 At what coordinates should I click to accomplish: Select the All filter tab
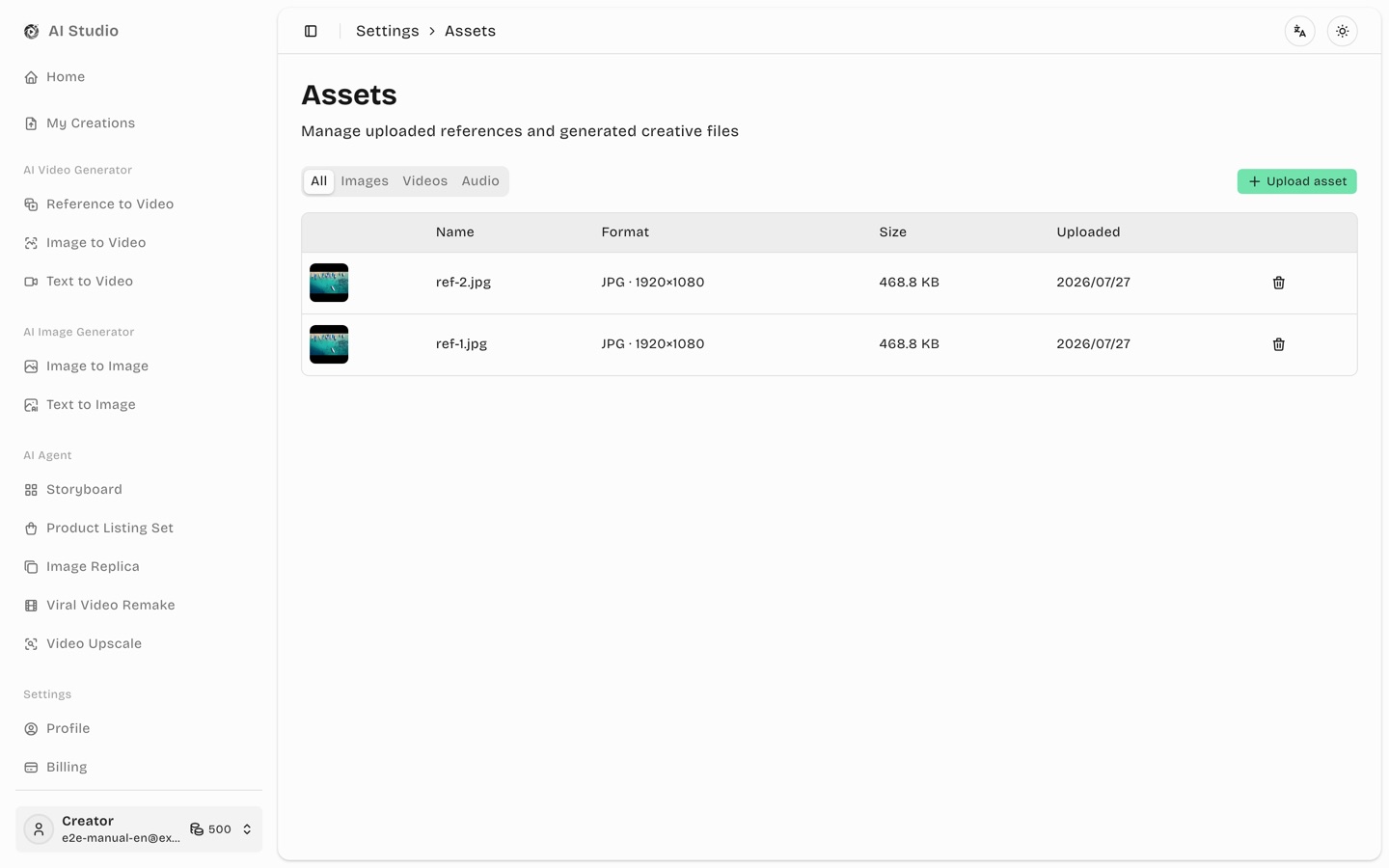(318, 181)
